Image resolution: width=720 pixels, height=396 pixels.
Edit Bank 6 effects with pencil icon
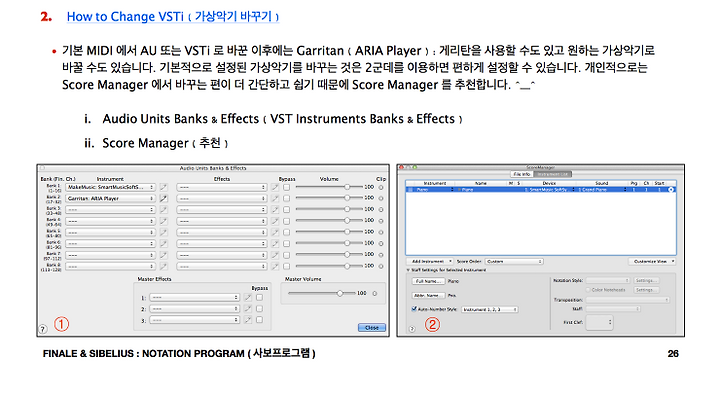[x=275, y=243]
